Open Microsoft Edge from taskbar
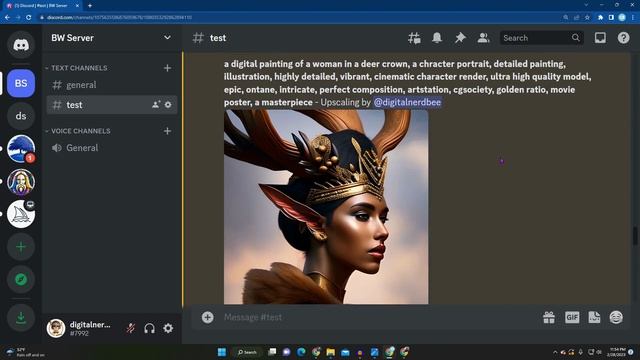Image resolution: width=640 pixels, height=360 pixels. click(301, 352)
